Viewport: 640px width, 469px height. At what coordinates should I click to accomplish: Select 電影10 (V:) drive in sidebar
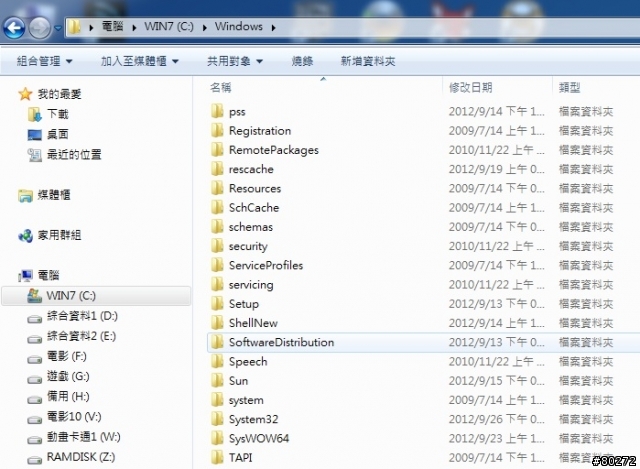(x=64, y=417)
